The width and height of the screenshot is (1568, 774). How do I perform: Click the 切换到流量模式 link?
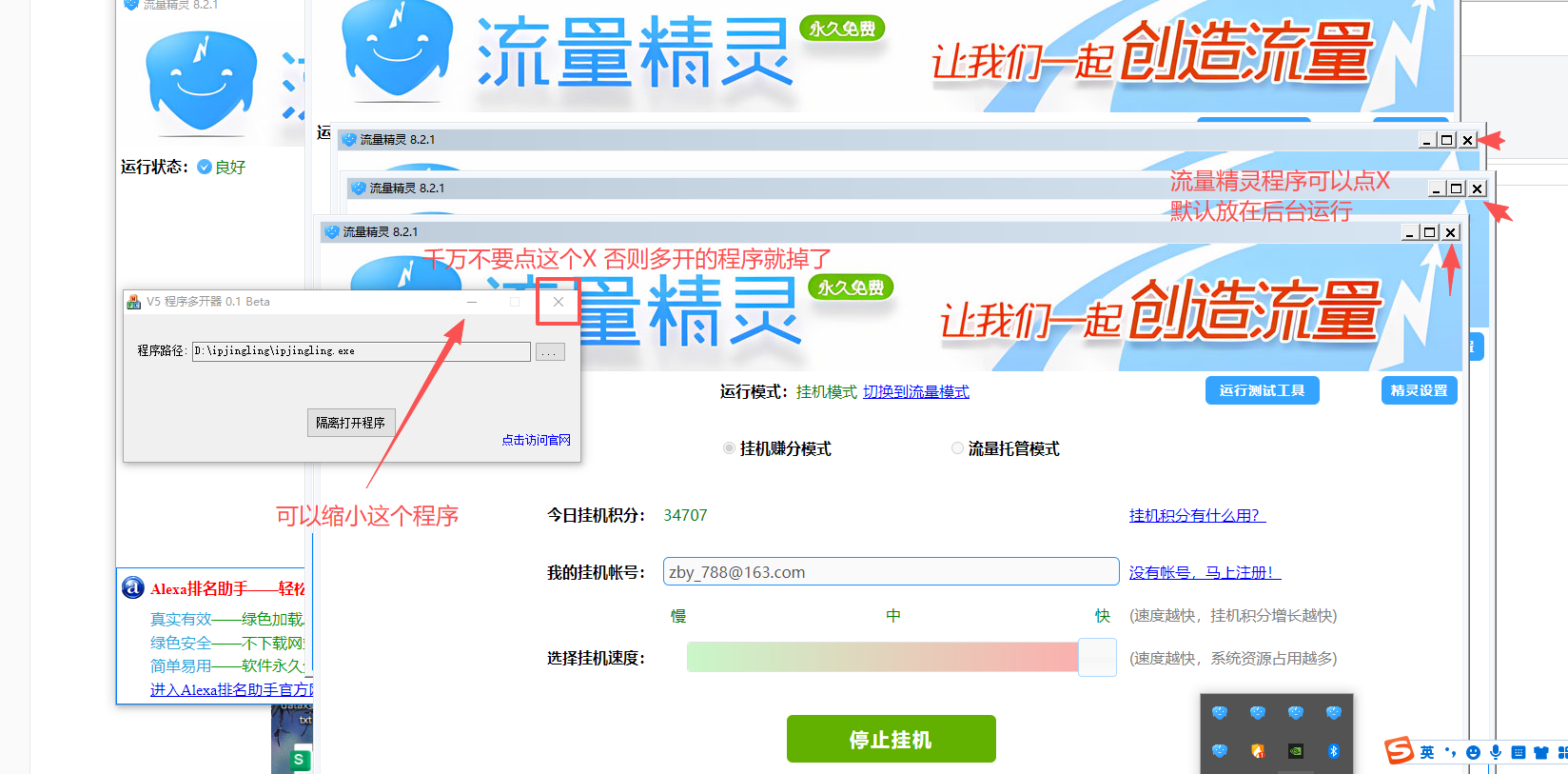916,392
